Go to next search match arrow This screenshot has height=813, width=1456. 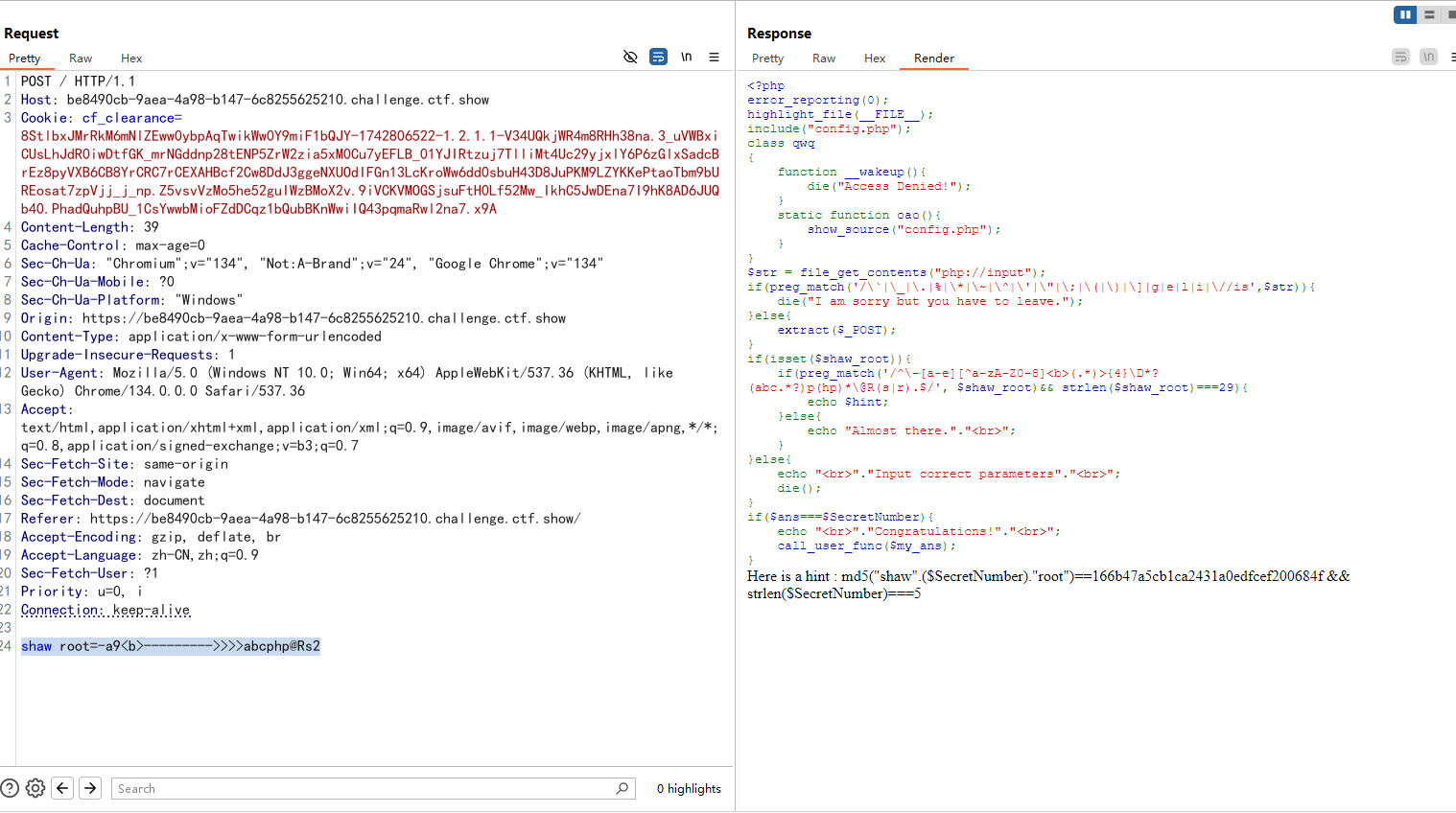click(90, 788)
